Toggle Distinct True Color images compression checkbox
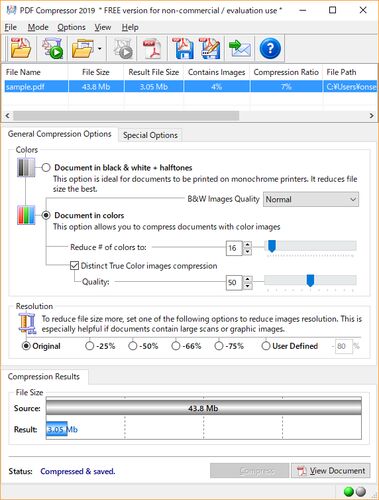Image resolution: width=379 pixels, height=500 pixels. click(x=74, y=266)
